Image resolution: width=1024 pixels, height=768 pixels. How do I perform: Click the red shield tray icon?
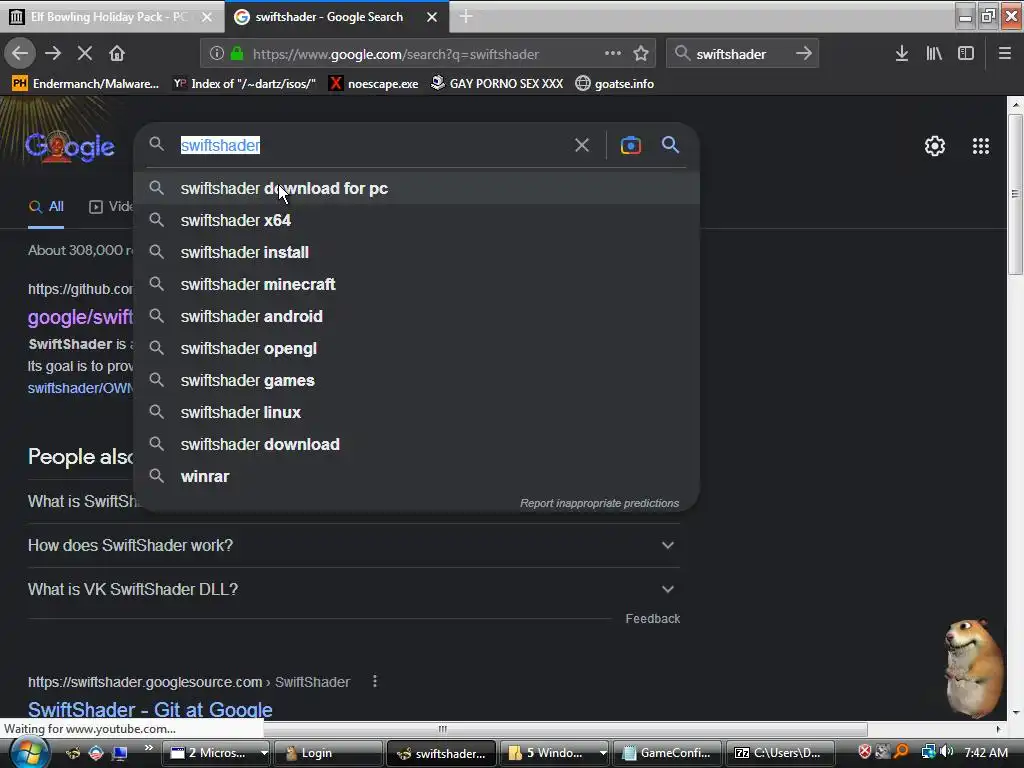[x=864, y=752]
